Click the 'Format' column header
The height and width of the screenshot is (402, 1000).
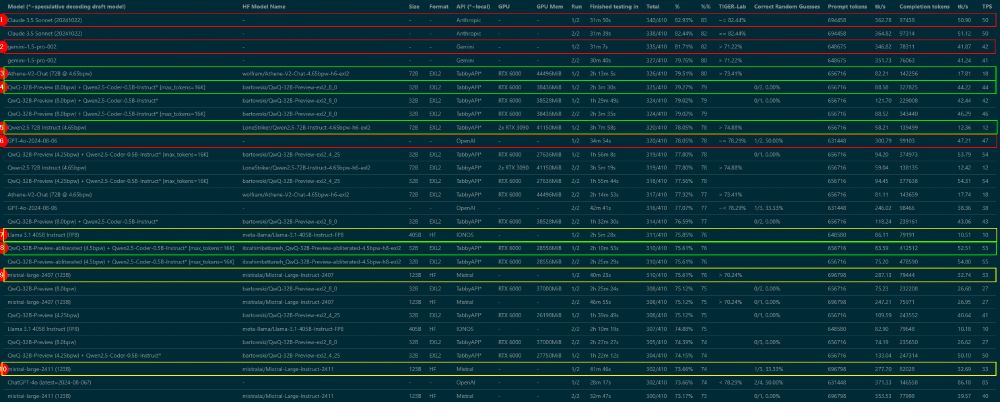point(439,6)
